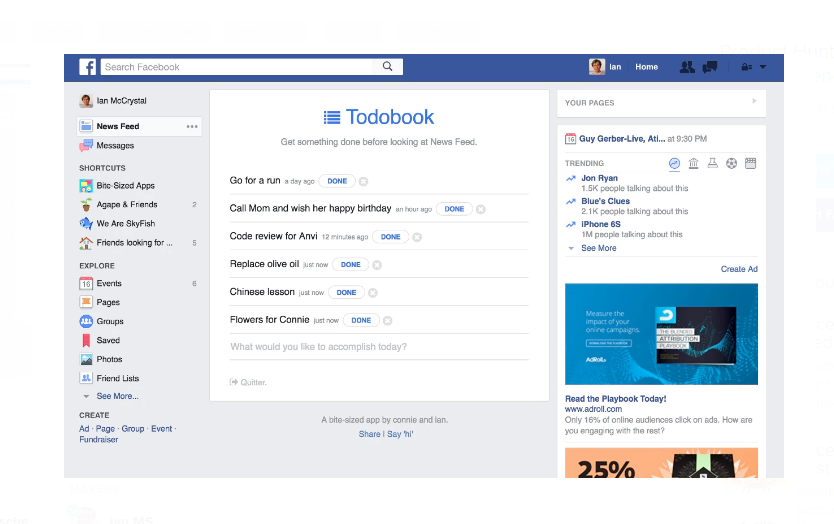Click Say 'hi' link
The image size is (834, 524).
(400, 434)
